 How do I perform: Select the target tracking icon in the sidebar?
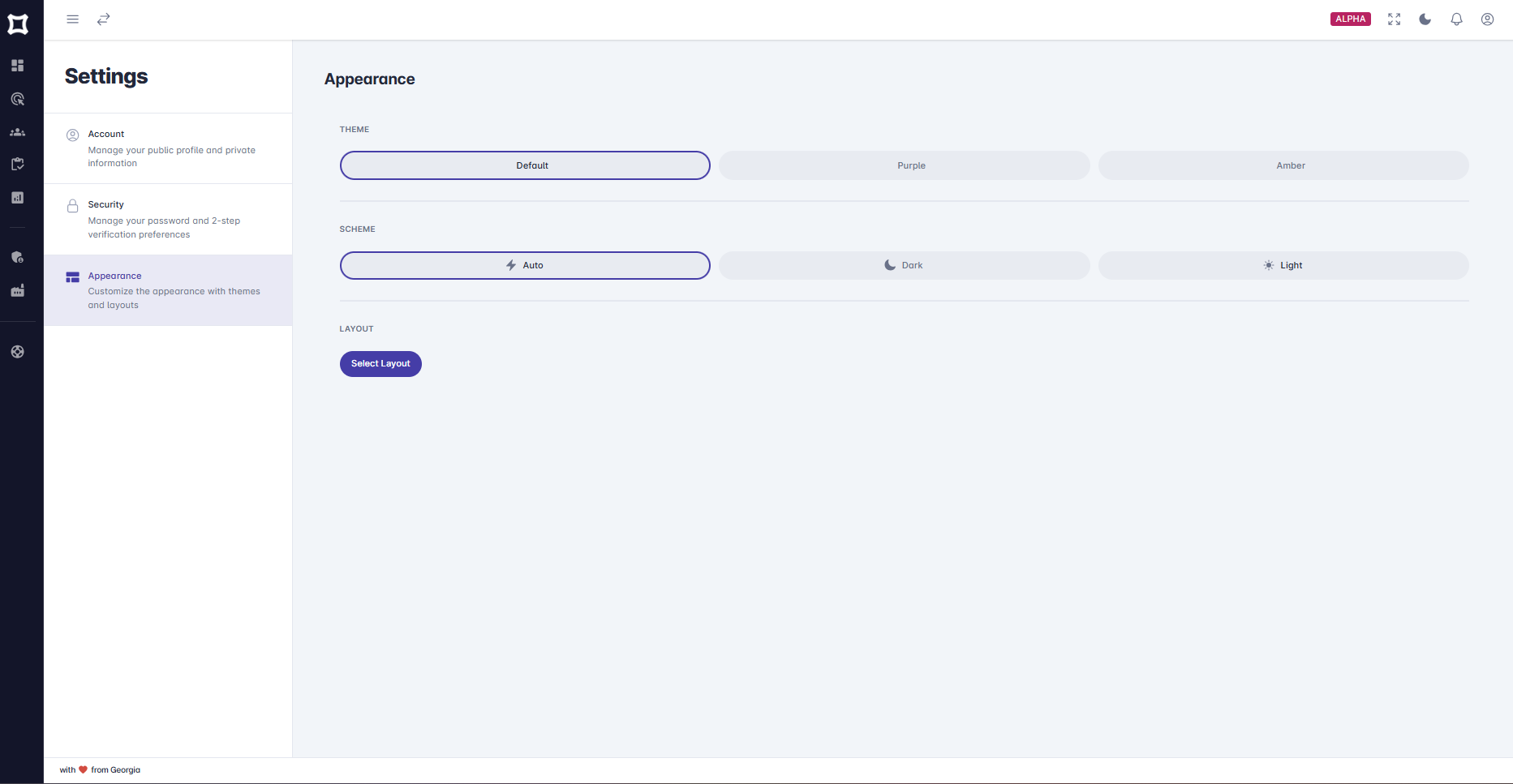coord(17,98)
